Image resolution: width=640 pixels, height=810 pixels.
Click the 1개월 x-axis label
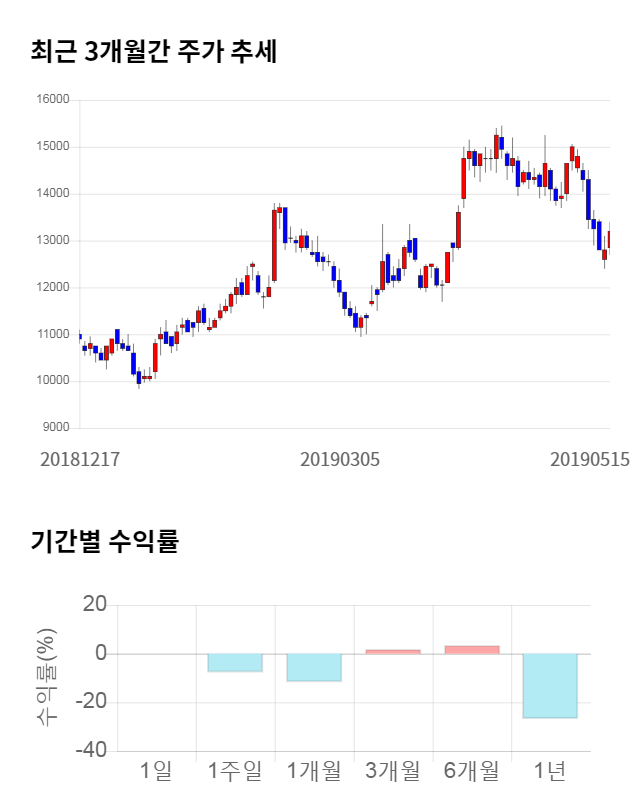point(314,770)
